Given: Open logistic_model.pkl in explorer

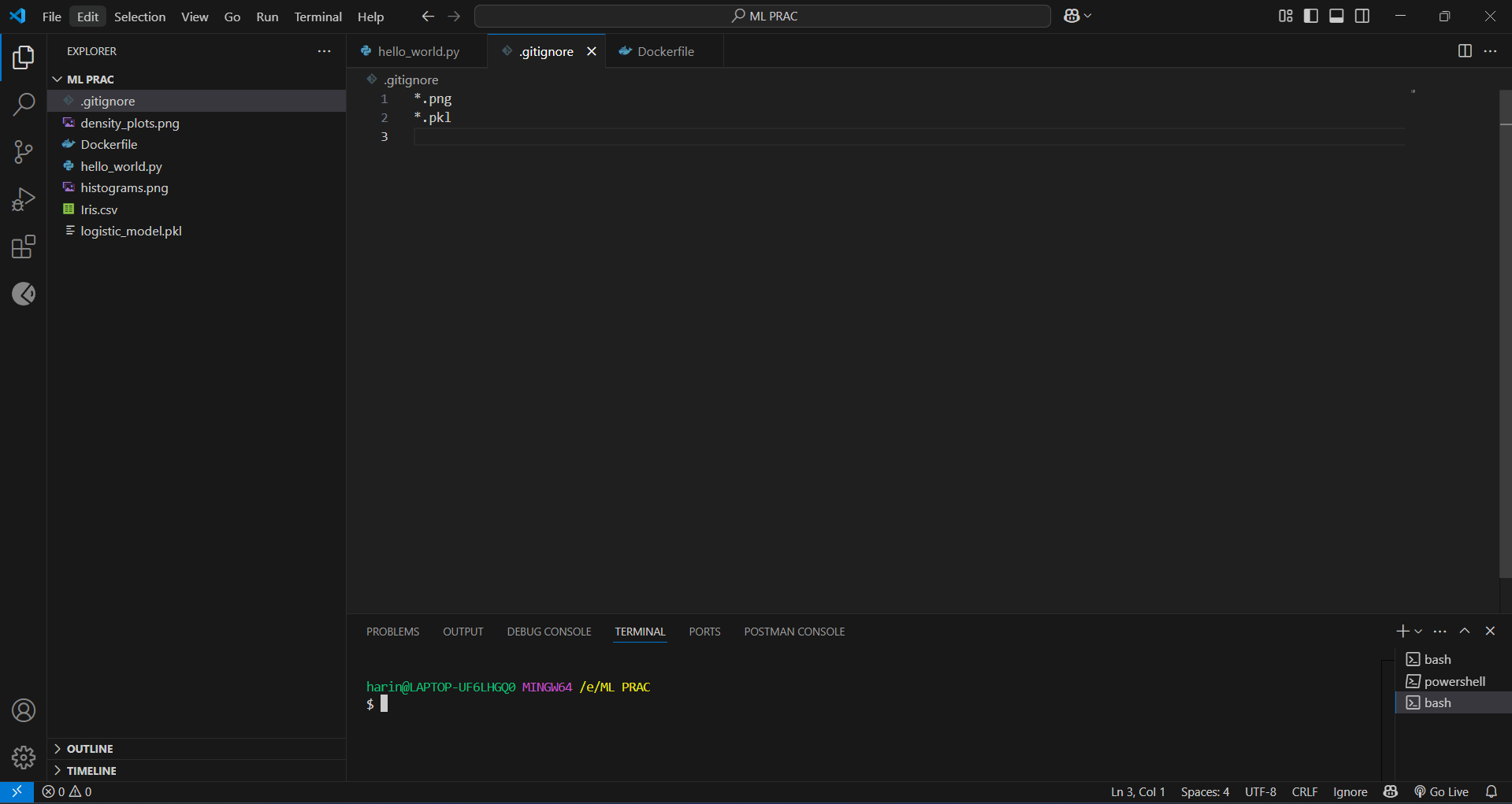Looking at the screenshot, I should pyautogui.click(x=197, y=231).
